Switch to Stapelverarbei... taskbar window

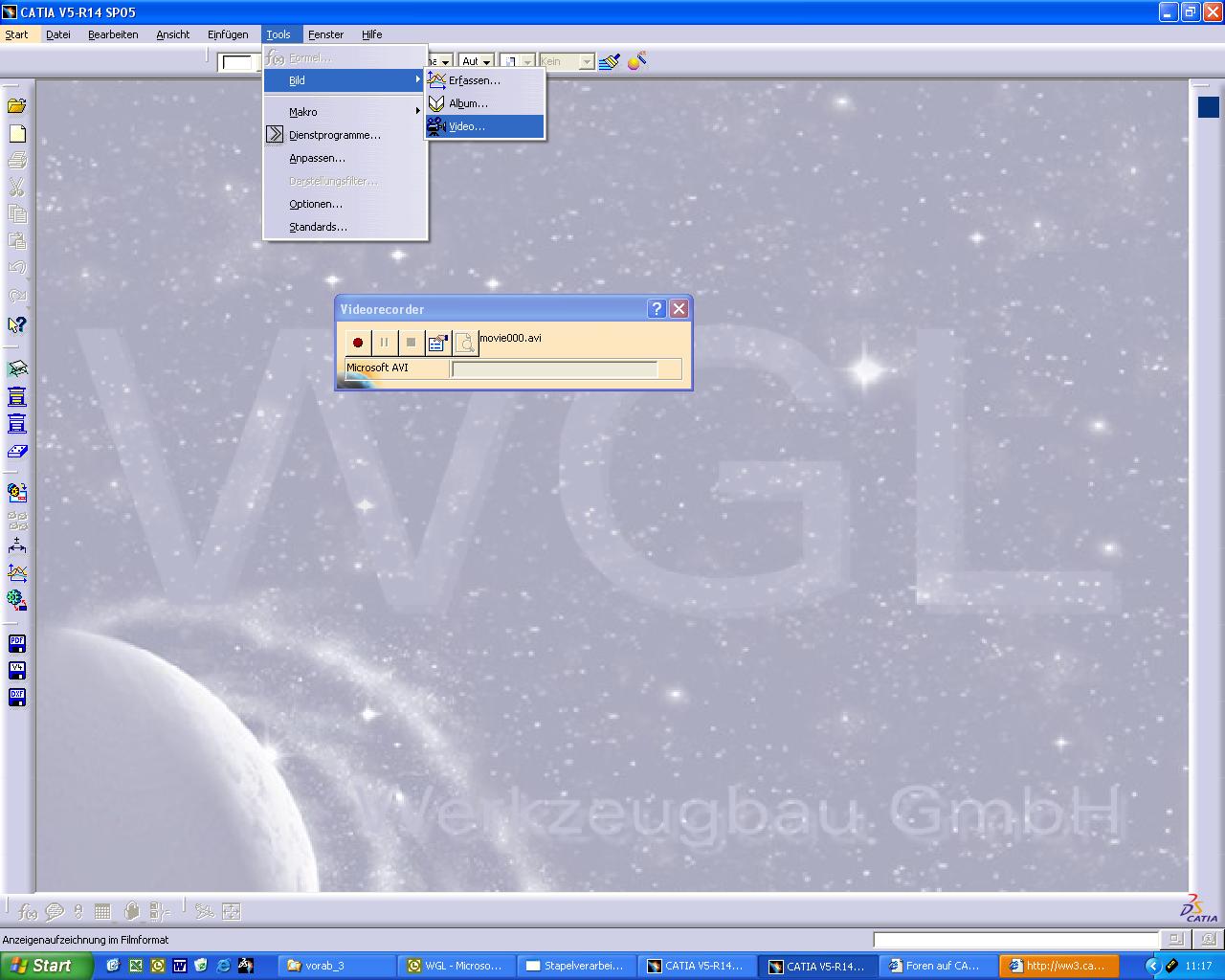tap(577, 966)
